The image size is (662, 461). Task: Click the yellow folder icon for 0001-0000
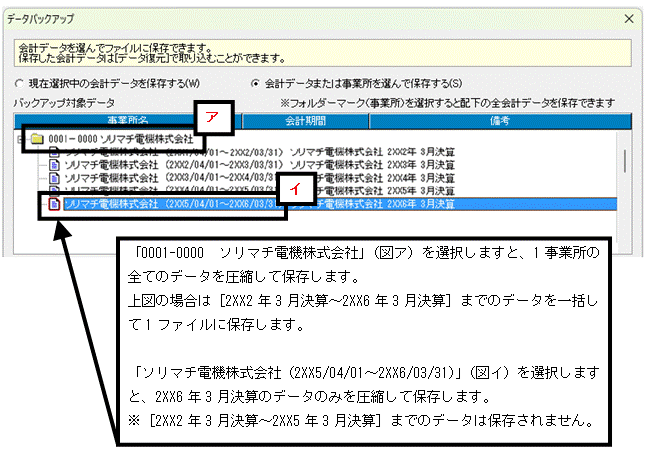[38, 139]
